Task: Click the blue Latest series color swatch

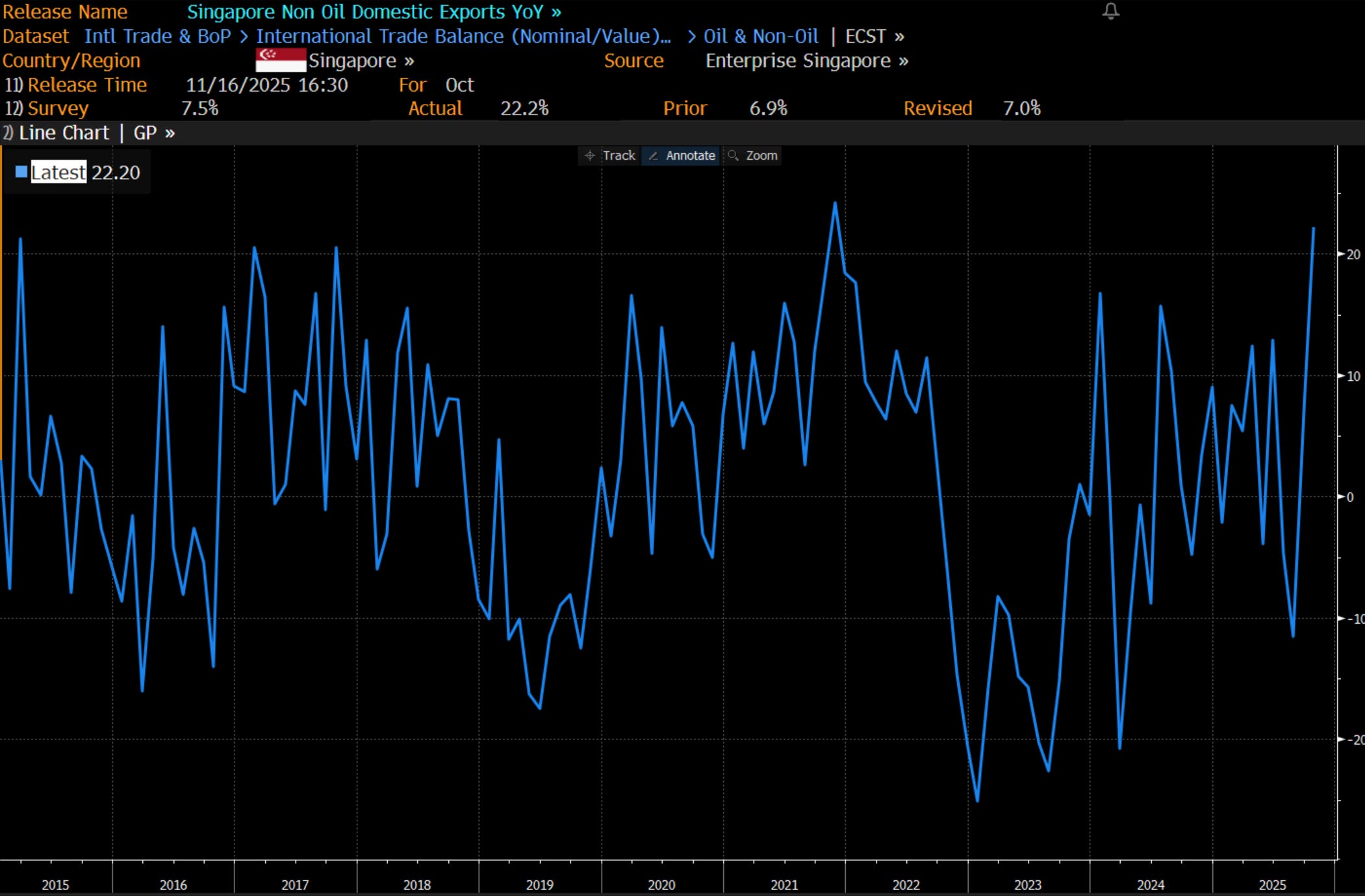Action: coord(21,172)
